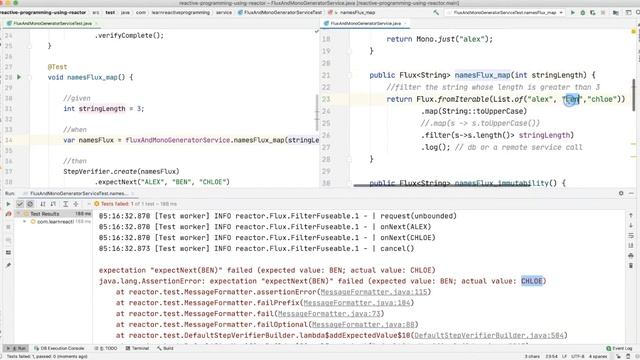This screenshot has height=360, width=640.
Task: Click the 23:54 caret position indicator
Action: pyautogui.click(x=551, y=356)
